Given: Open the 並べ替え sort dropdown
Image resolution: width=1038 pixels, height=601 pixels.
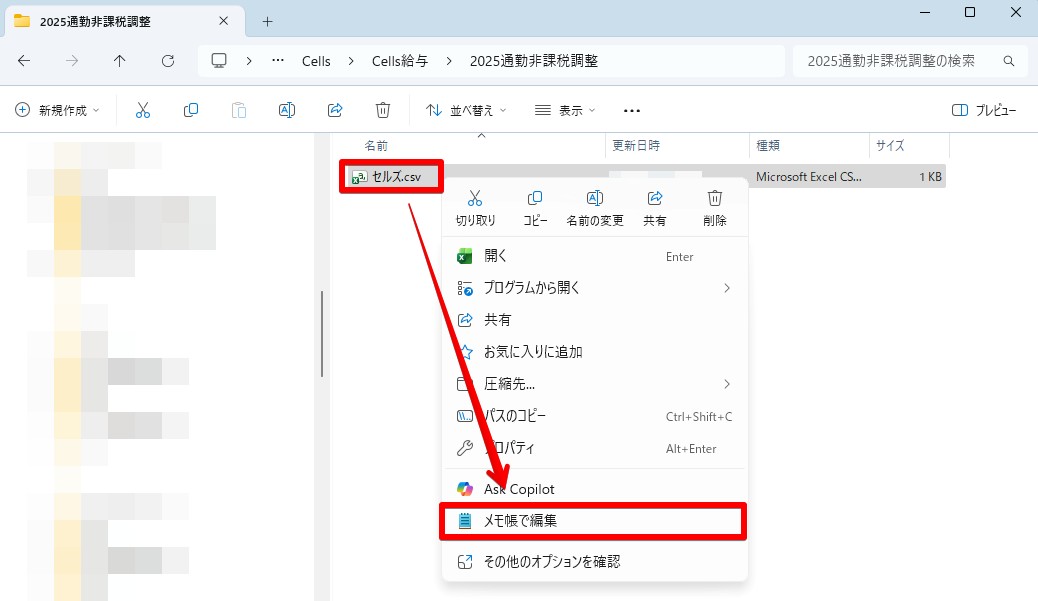Looking at the screenshot, I should 466,110.
